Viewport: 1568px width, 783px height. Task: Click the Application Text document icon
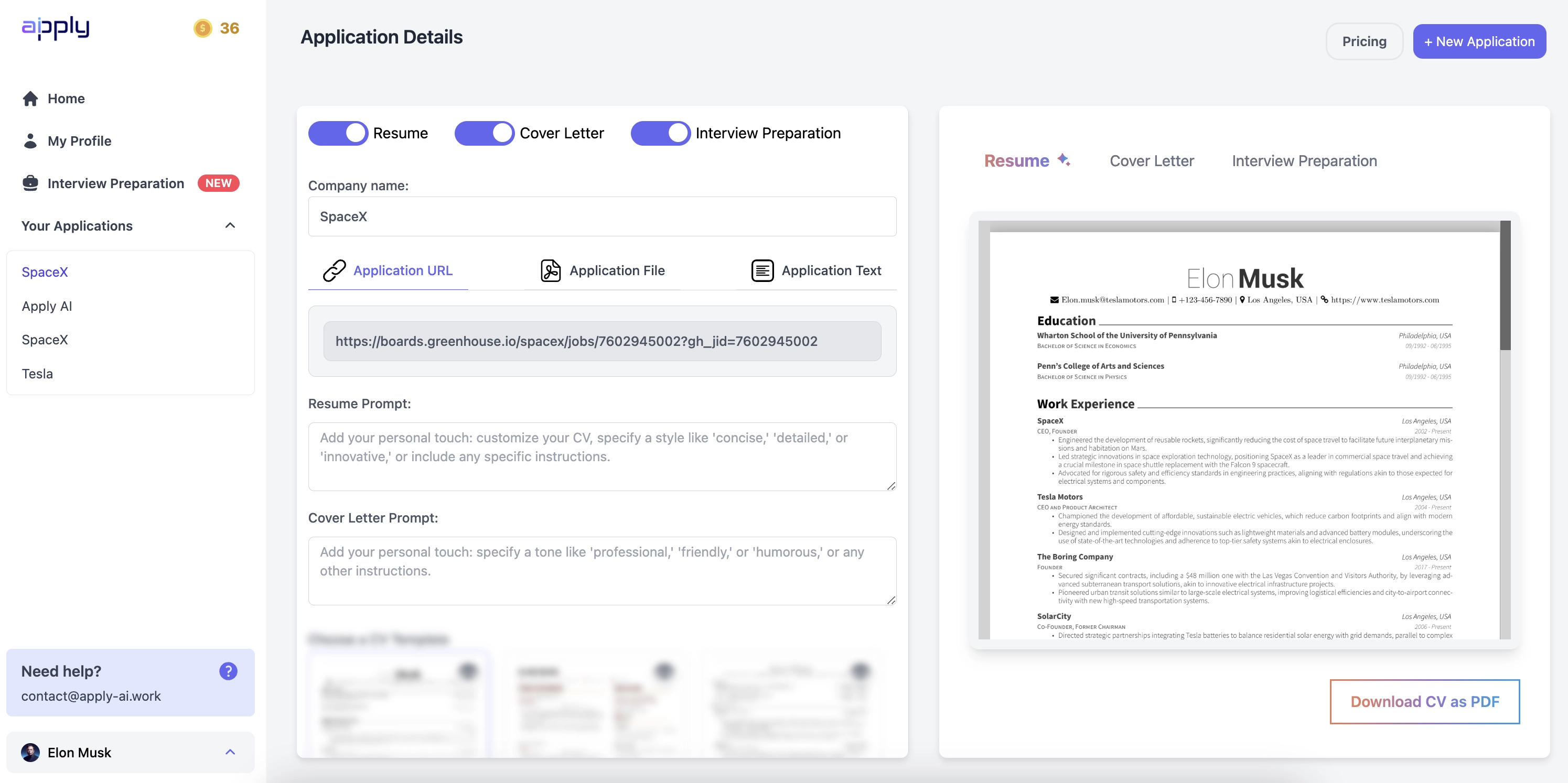(762, 271)
